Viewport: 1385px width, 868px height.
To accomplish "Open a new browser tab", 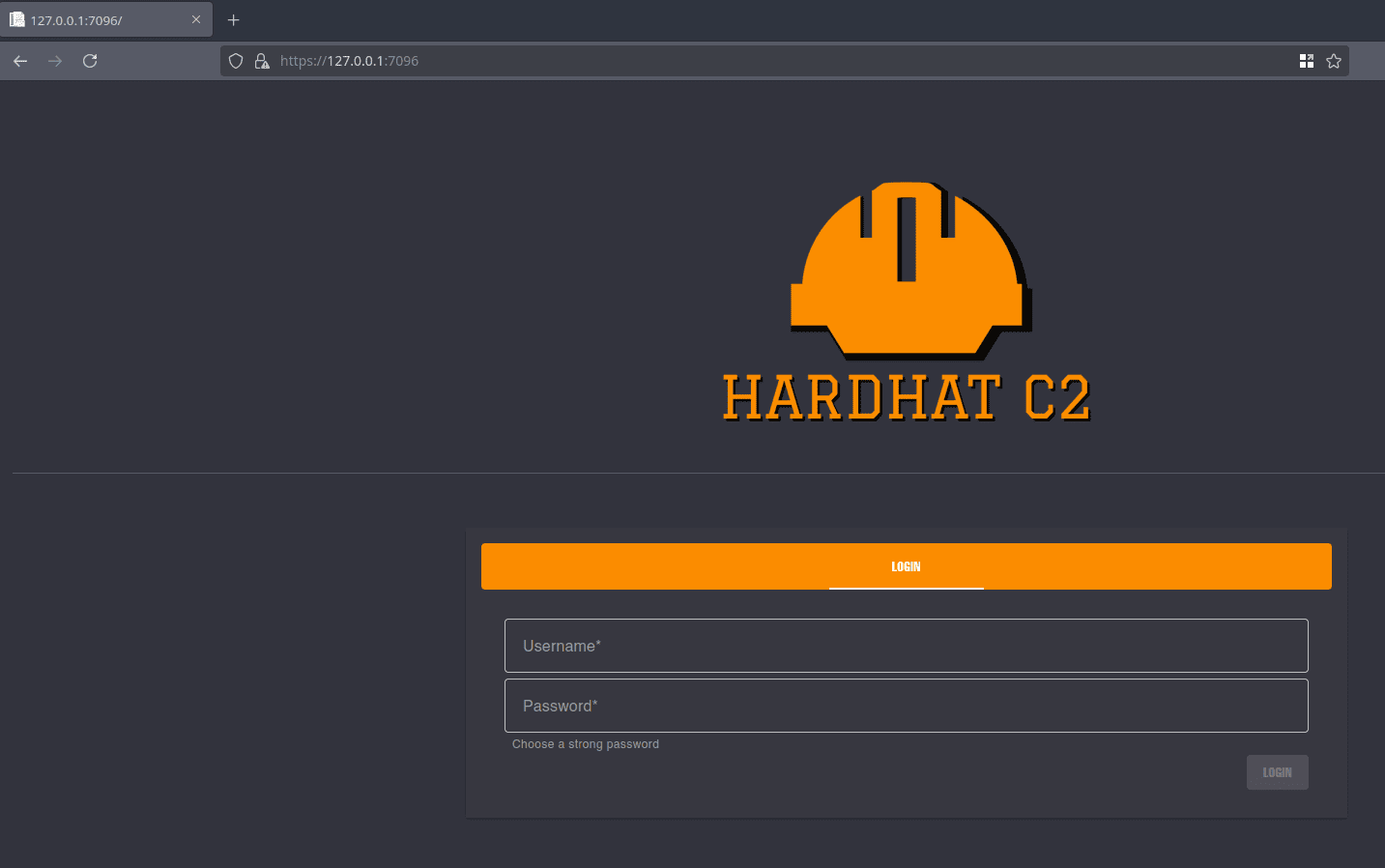I will point(233,19).
